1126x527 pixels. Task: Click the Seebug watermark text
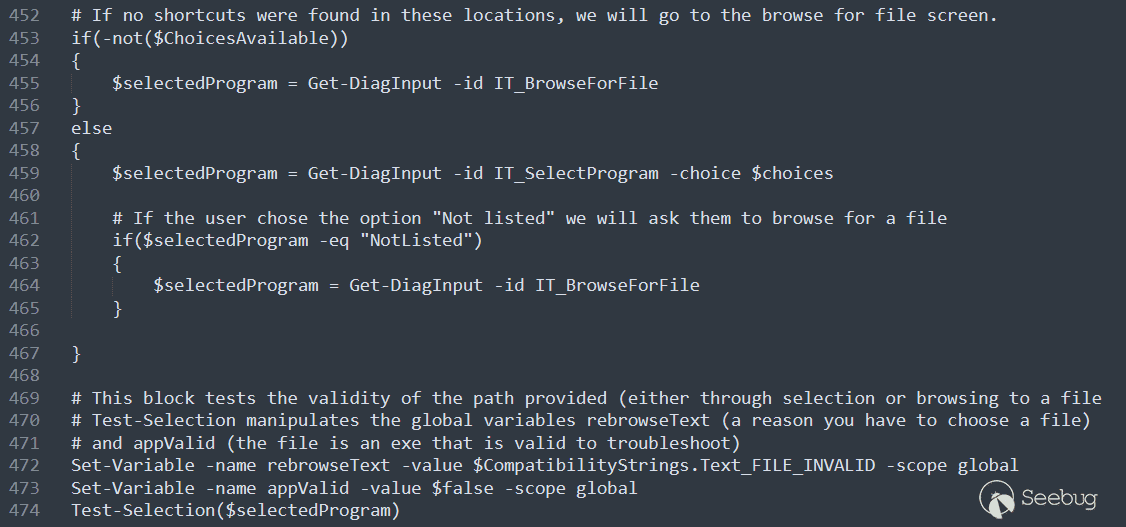point(1062,498)
